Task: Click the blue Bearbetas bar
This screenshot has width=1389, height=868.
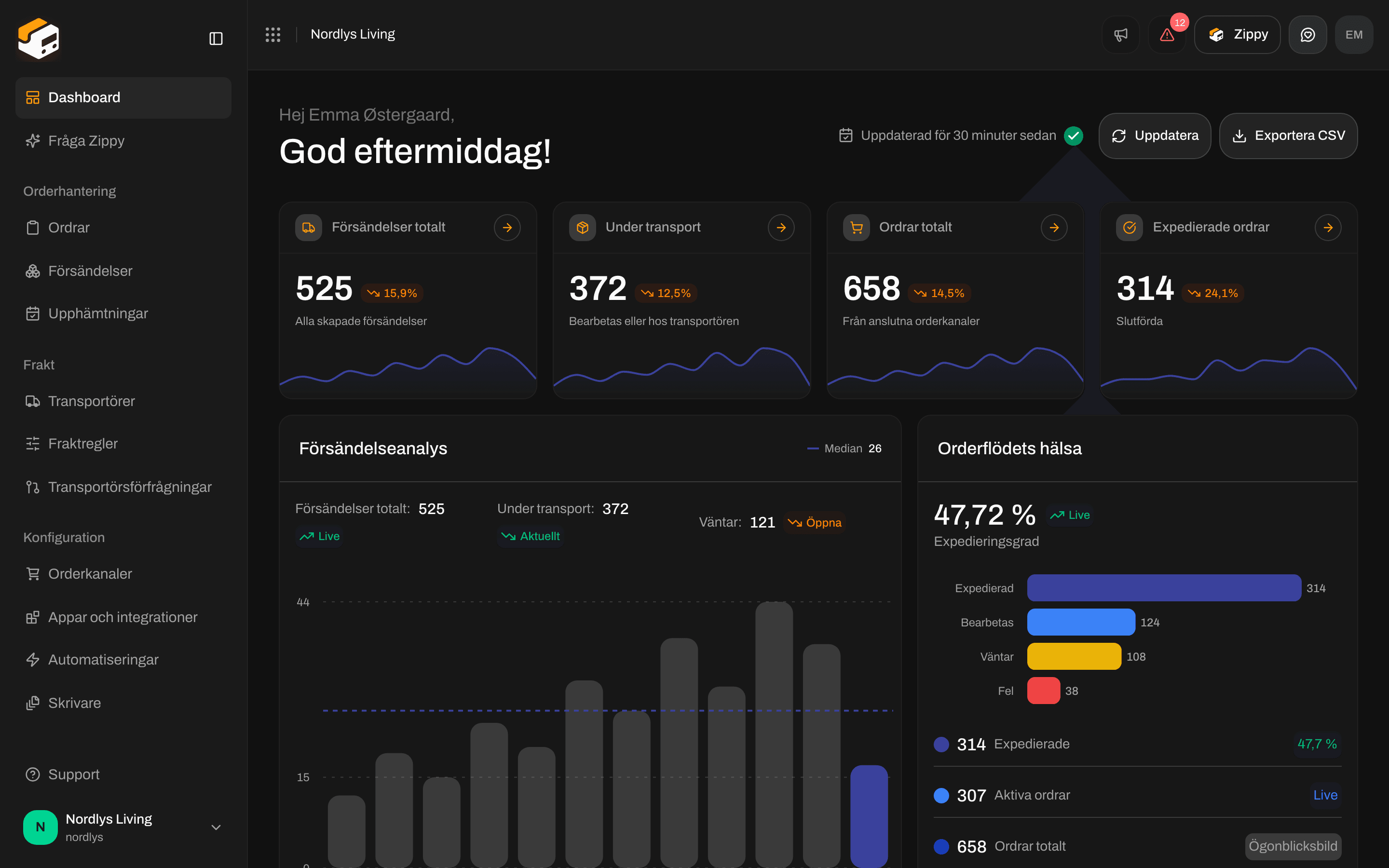Action: point(1081,622)
